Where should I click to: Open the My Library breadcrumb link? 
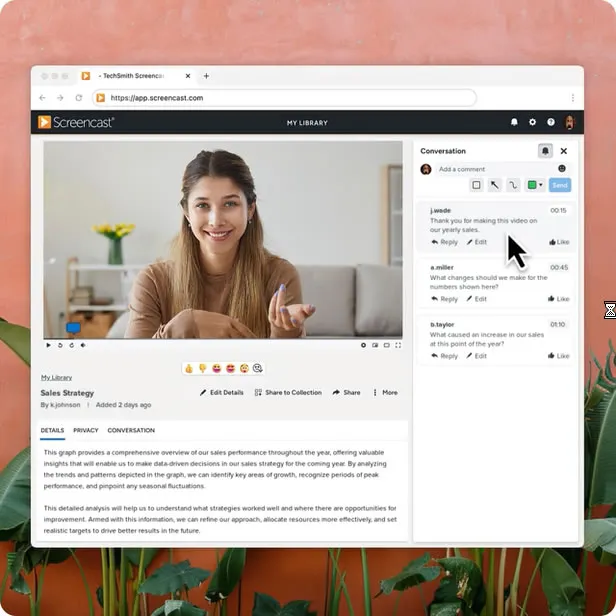tap(57, 378)
